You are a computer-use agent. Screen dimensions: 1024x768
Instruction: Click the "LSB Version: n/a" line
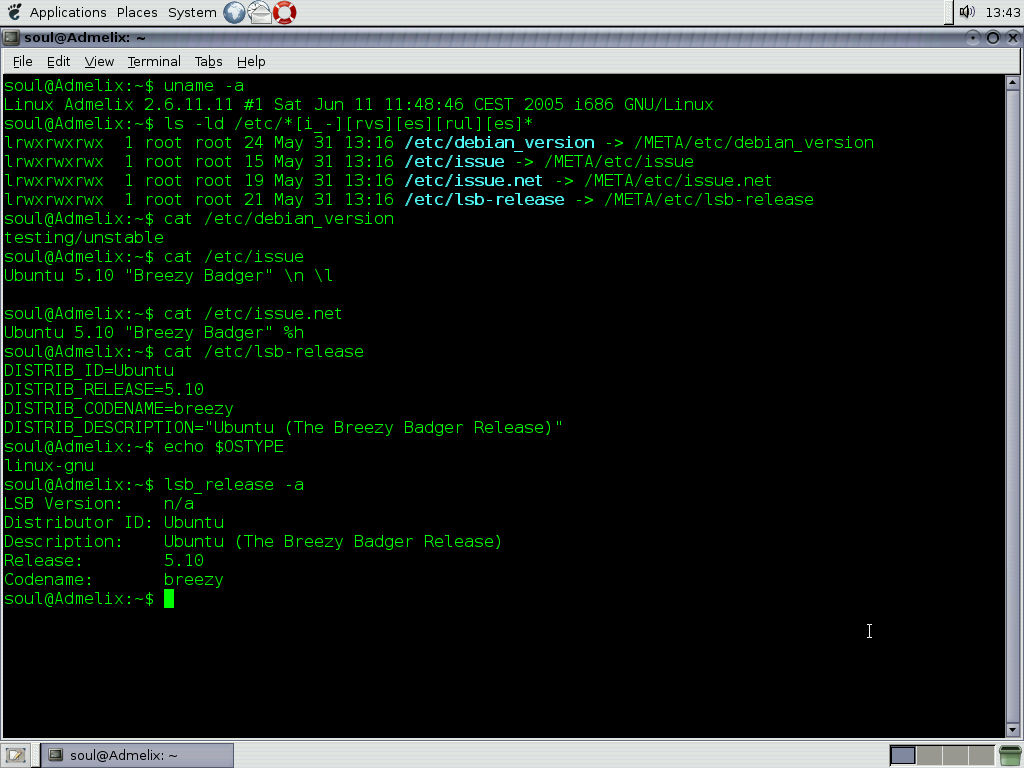click(x=99, y=503)
